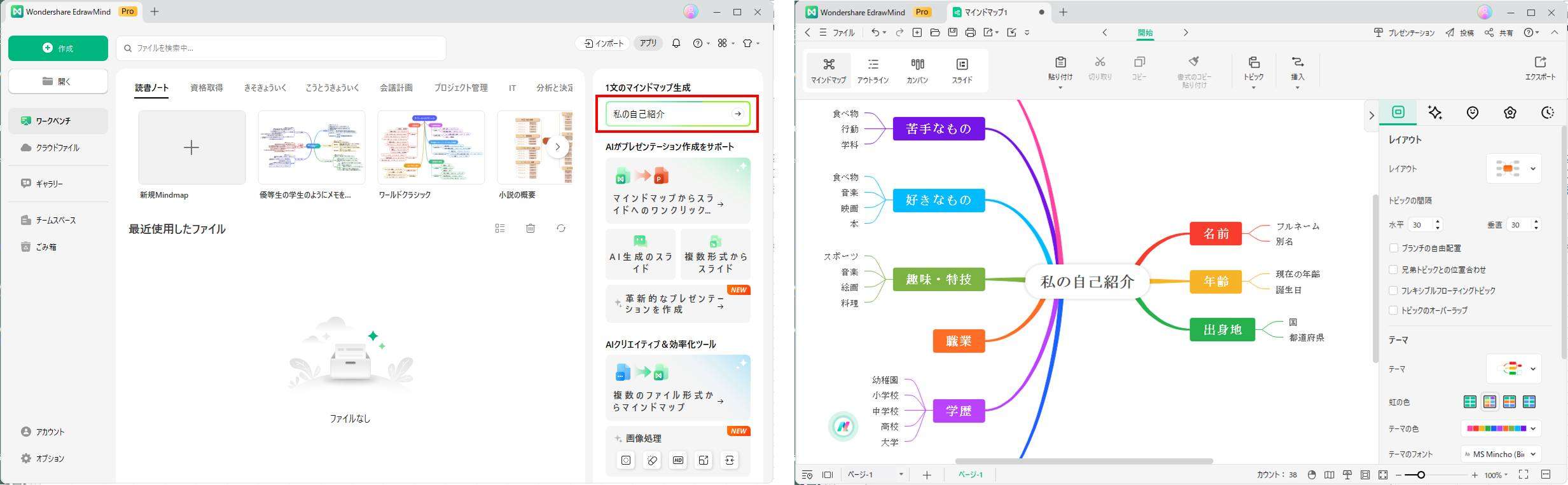Viewport: 1568px width, 485px height.
Task: Select the first 虹の色 rainbow swatch
Action: click(x=1470, y=402)
